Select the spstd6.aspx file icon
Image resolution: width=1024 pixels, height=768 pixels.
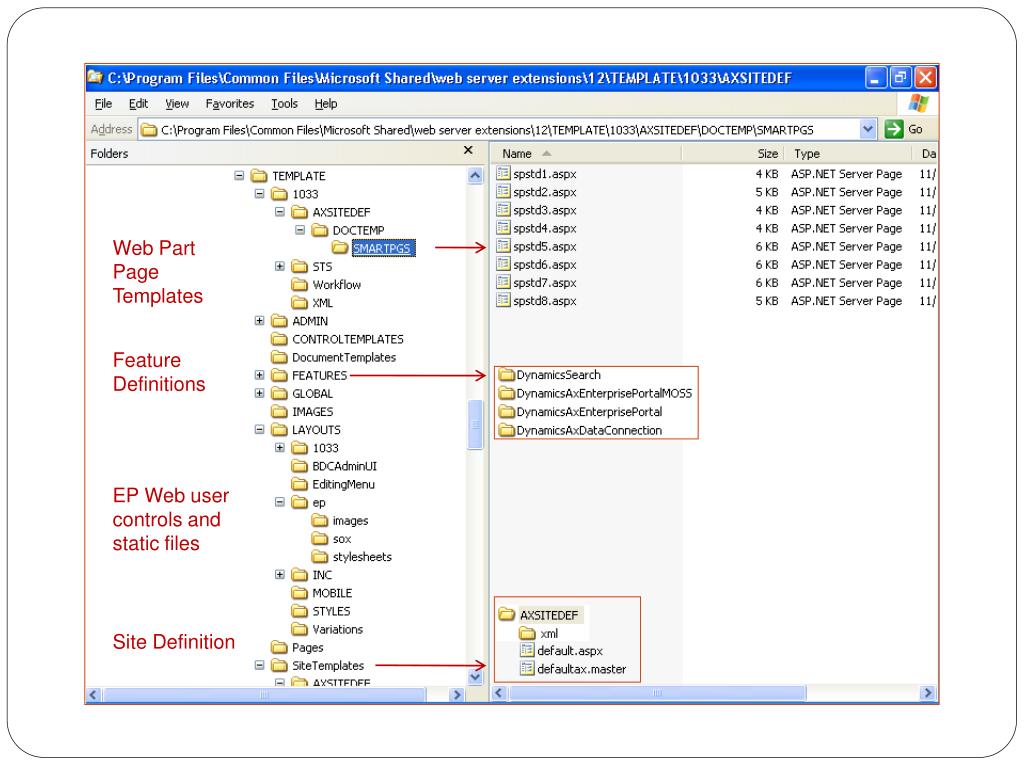click(503, 264)
